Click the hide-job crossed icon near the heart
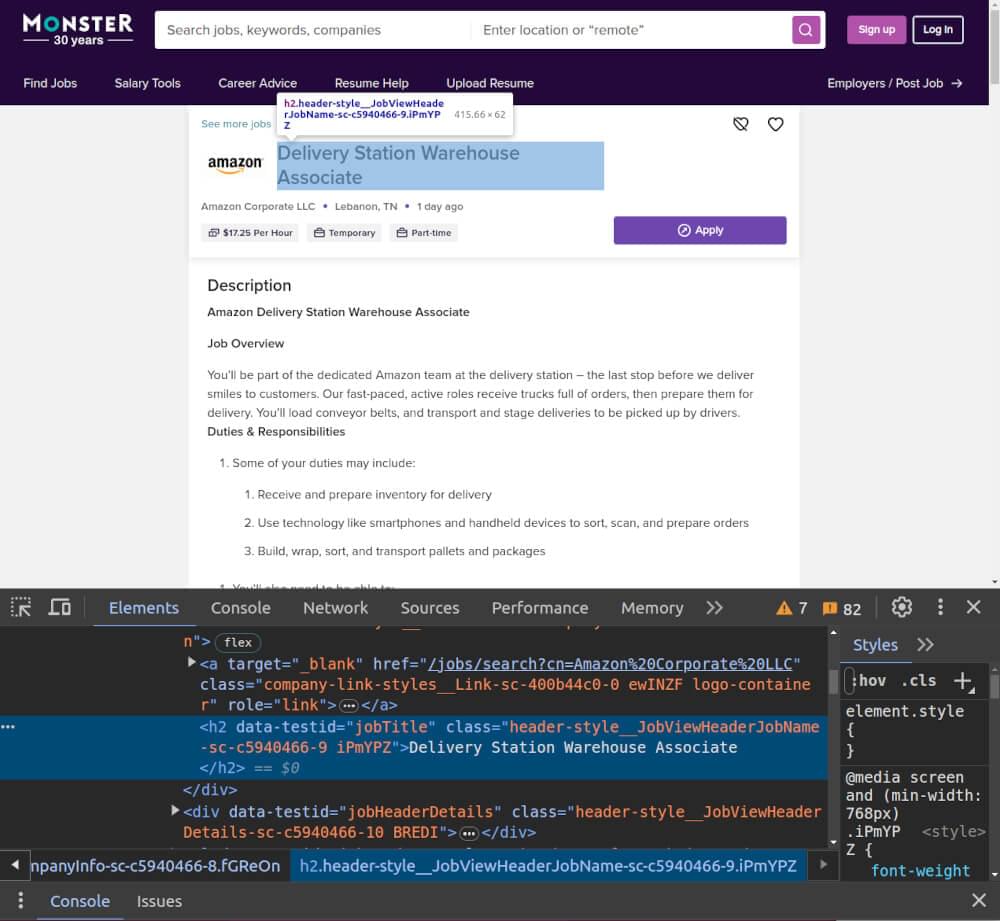This screenshot has height=921, width=1000. (x=741, y=124)
